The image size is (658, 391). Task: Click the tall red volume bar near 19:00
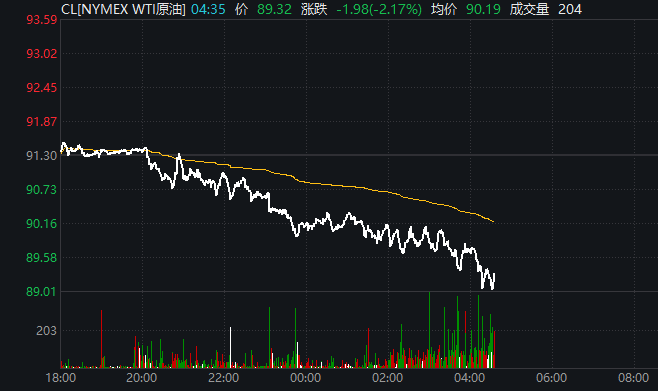click(x=101, y=339)
